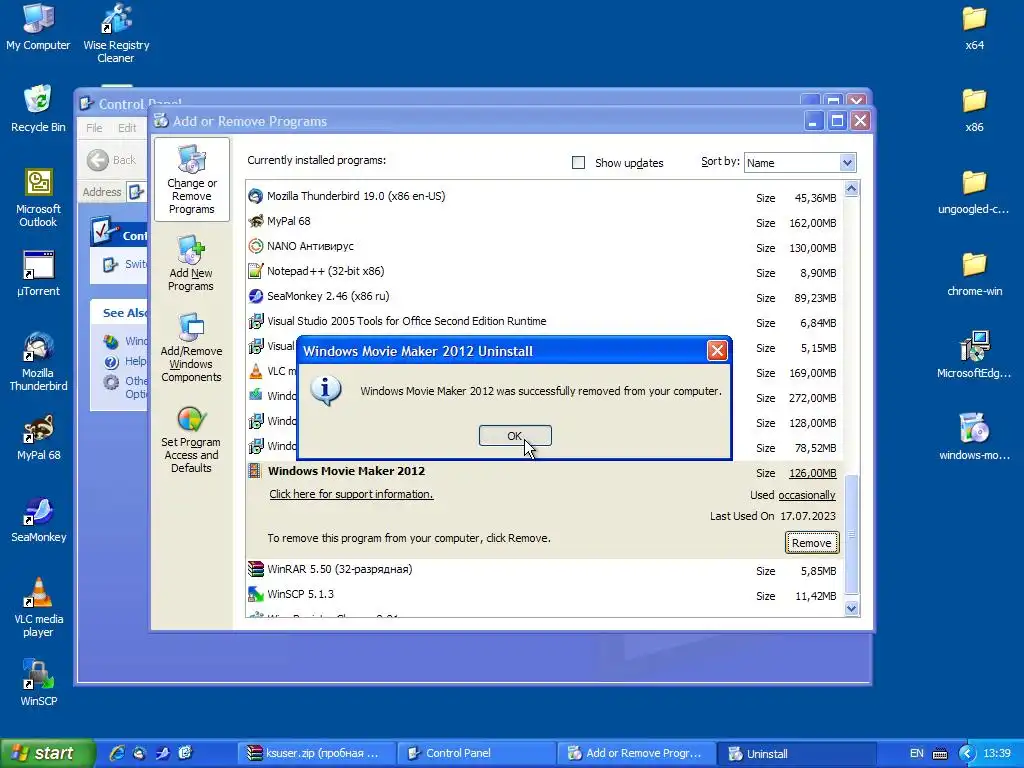Open the x64 folder on desktop
This screenshot has width=1024, height=768.
pos(974,27)
